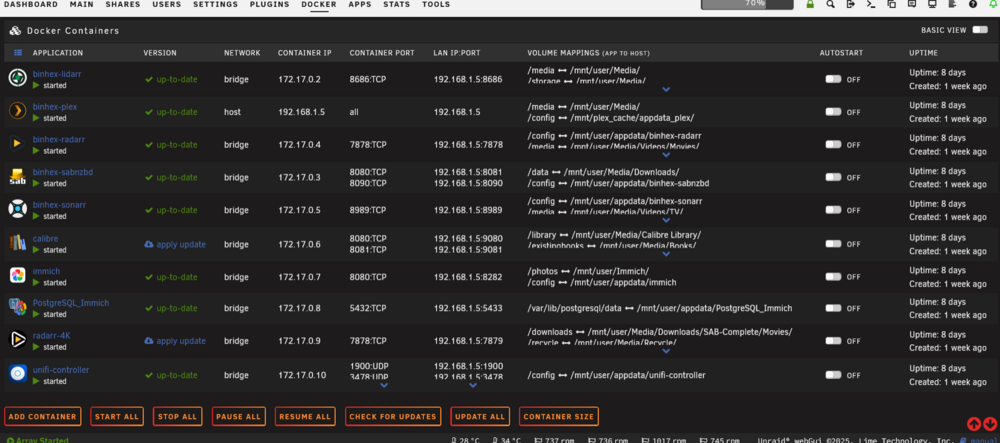This screenshot has width=1000, height=443.
Task: Expand volume mappings for binhex-radarr
Action: tap(666, 155)
